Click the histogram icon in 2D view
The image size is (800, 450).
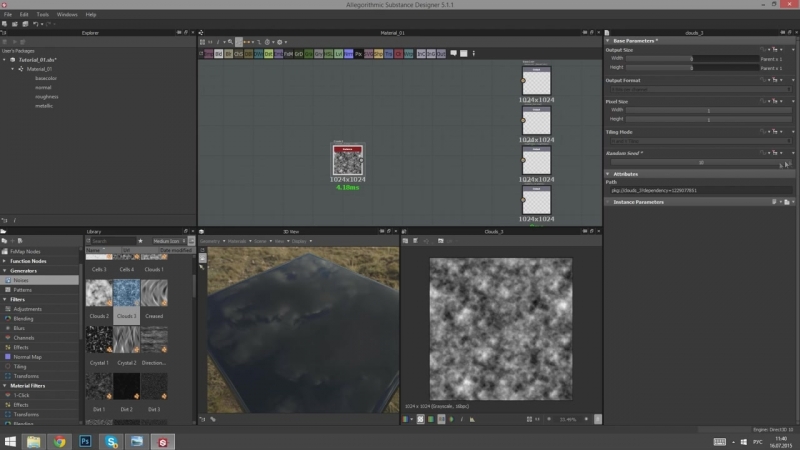pyautogui.click(x=472, y=419)
